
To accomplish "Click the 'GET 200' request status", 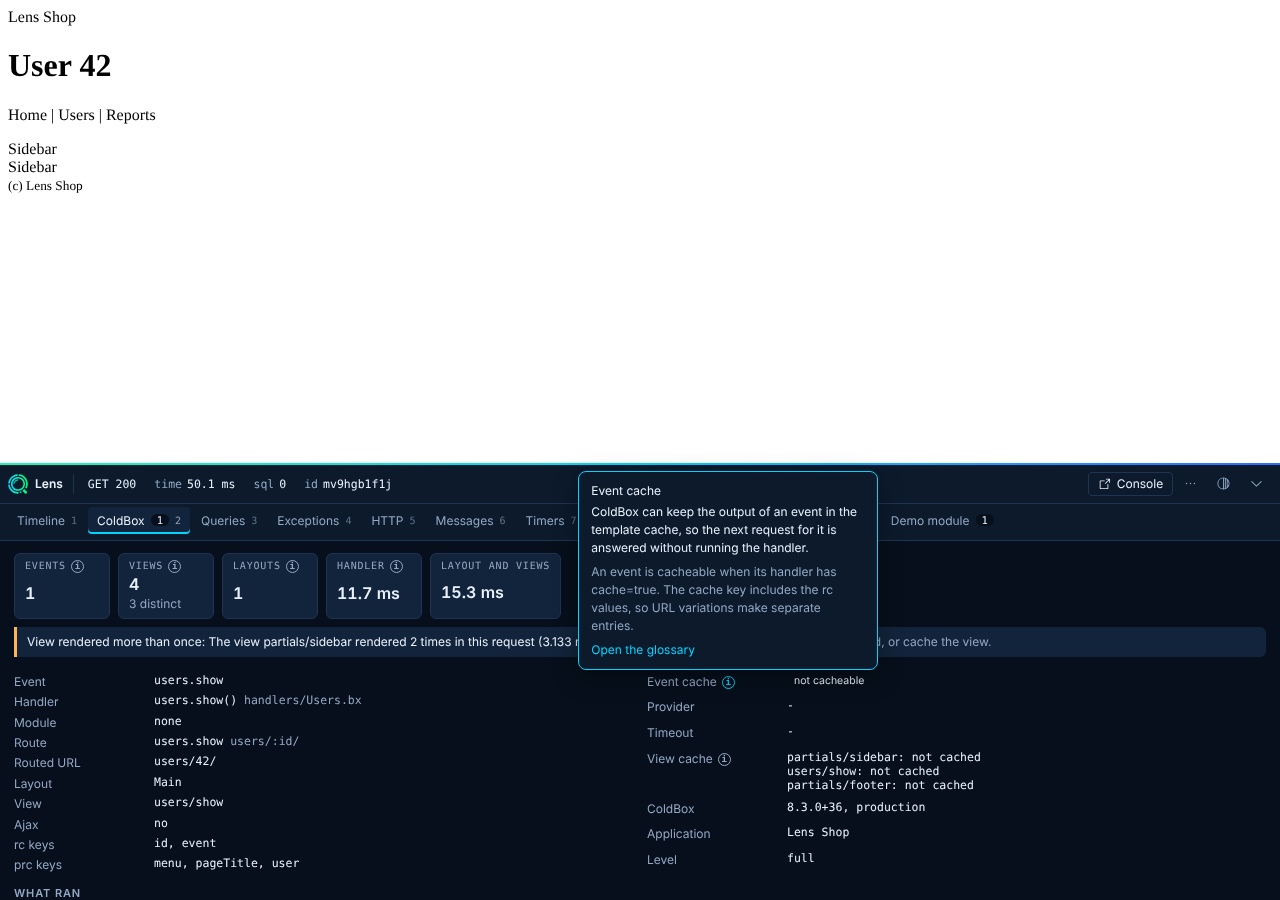I will [x=112, y=484].
